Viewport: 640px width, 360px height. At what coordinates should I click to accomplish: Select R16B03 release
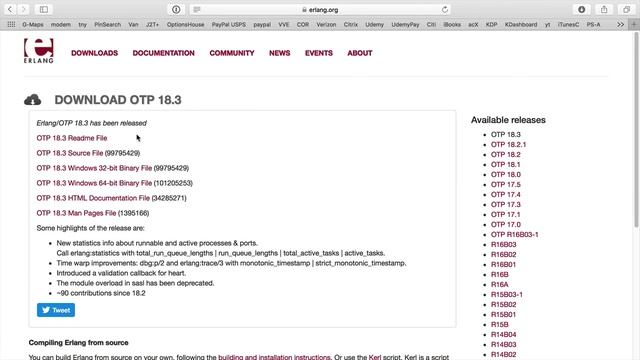tap(503, 244)
